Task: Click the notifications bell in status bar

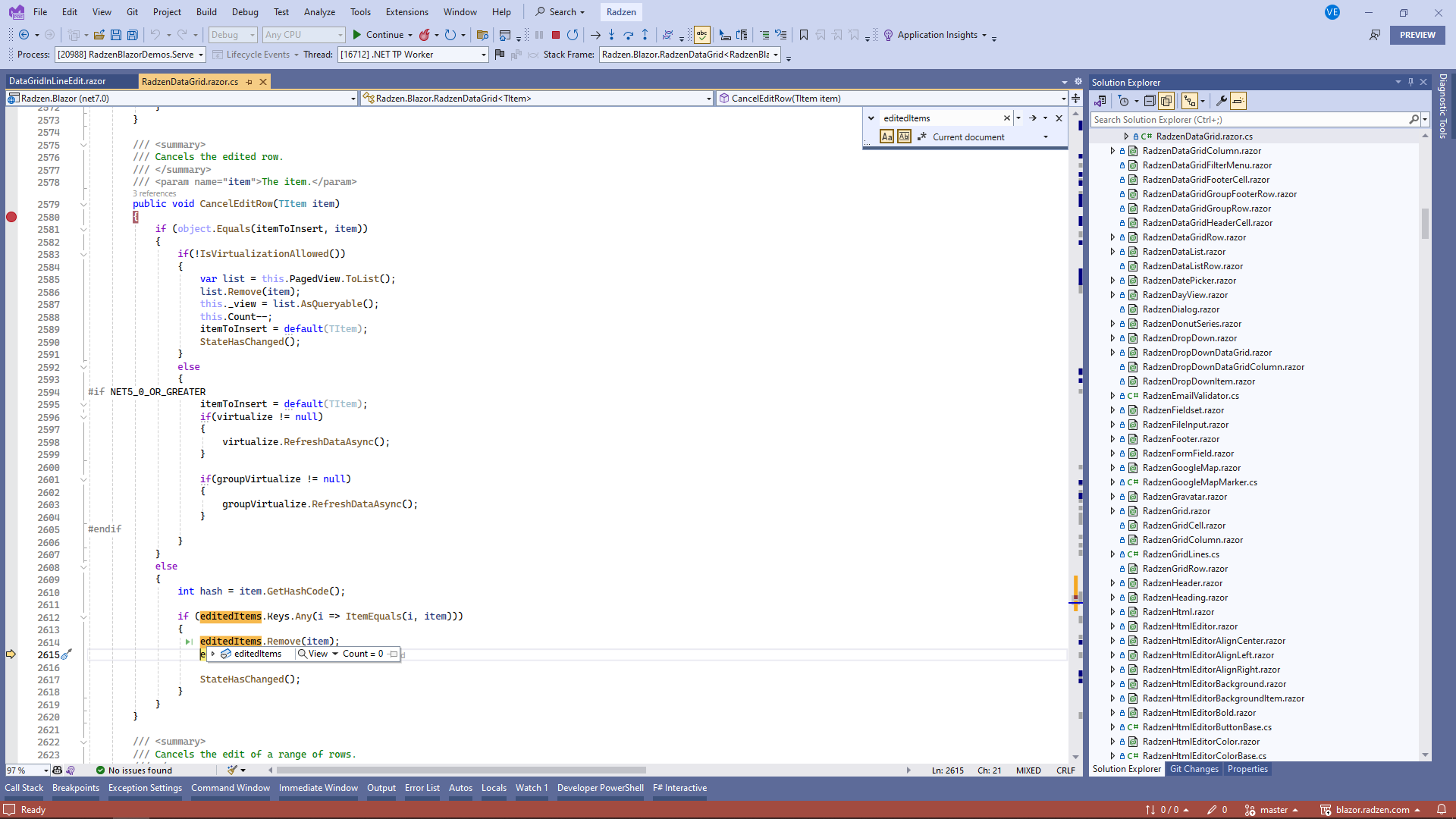Action: pyautogui.click(x=1442, y=810)
